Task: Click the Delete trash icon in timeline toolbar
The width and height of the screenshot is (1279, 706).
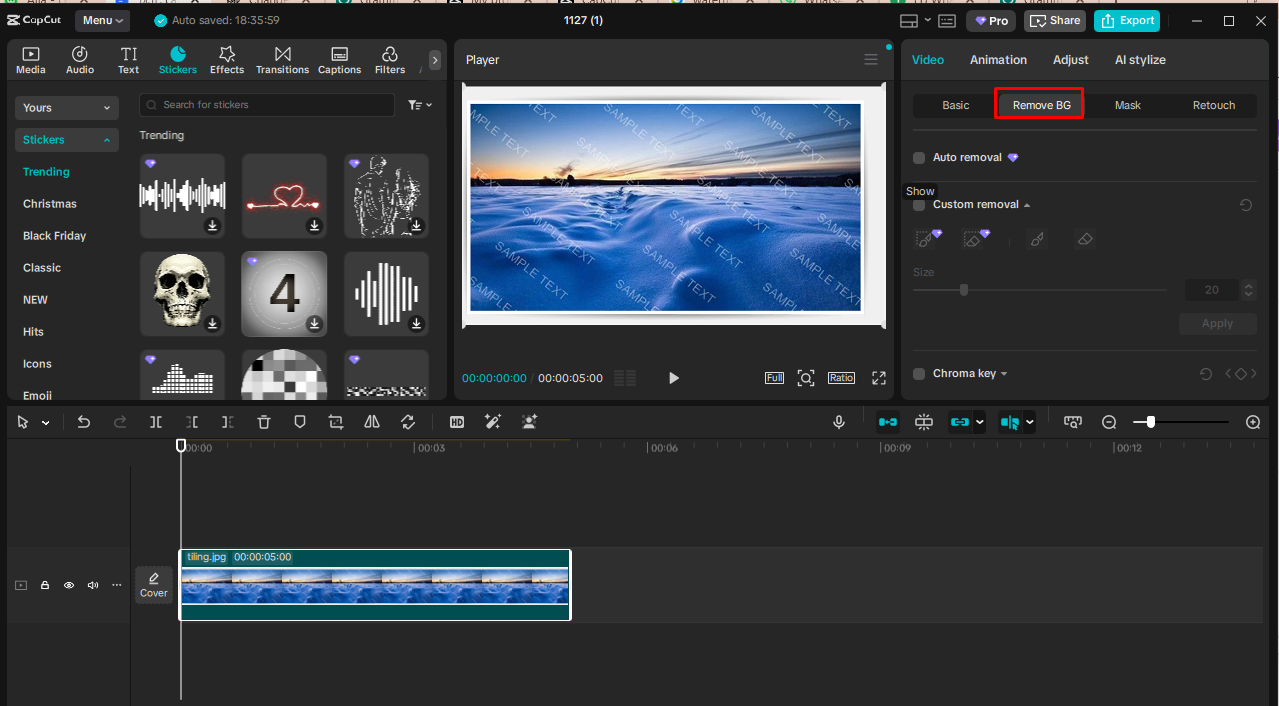Action: tap(264, 422)
